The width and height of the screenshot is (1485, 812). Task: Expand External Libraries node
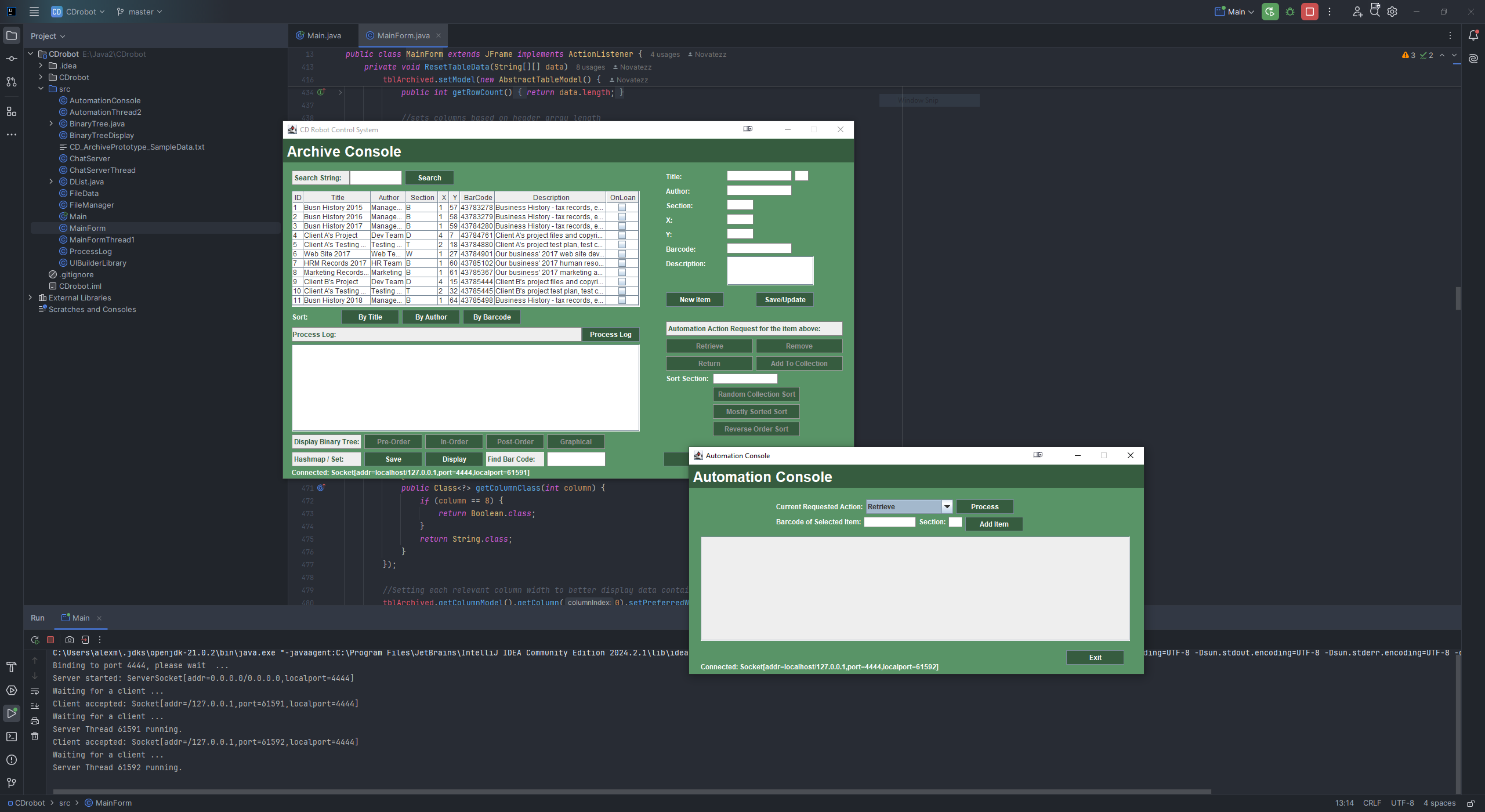pyautogui.click(x=30, y=298)
